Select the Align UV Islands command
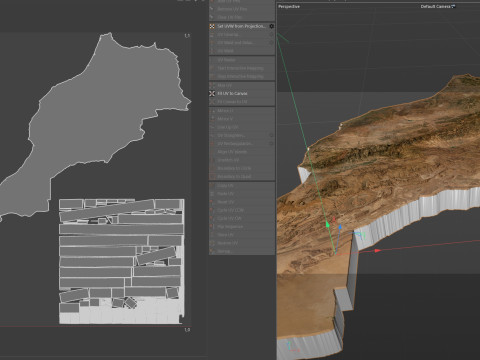The width and height of the screenshot is (480, 360). click(x=242, y=152)
